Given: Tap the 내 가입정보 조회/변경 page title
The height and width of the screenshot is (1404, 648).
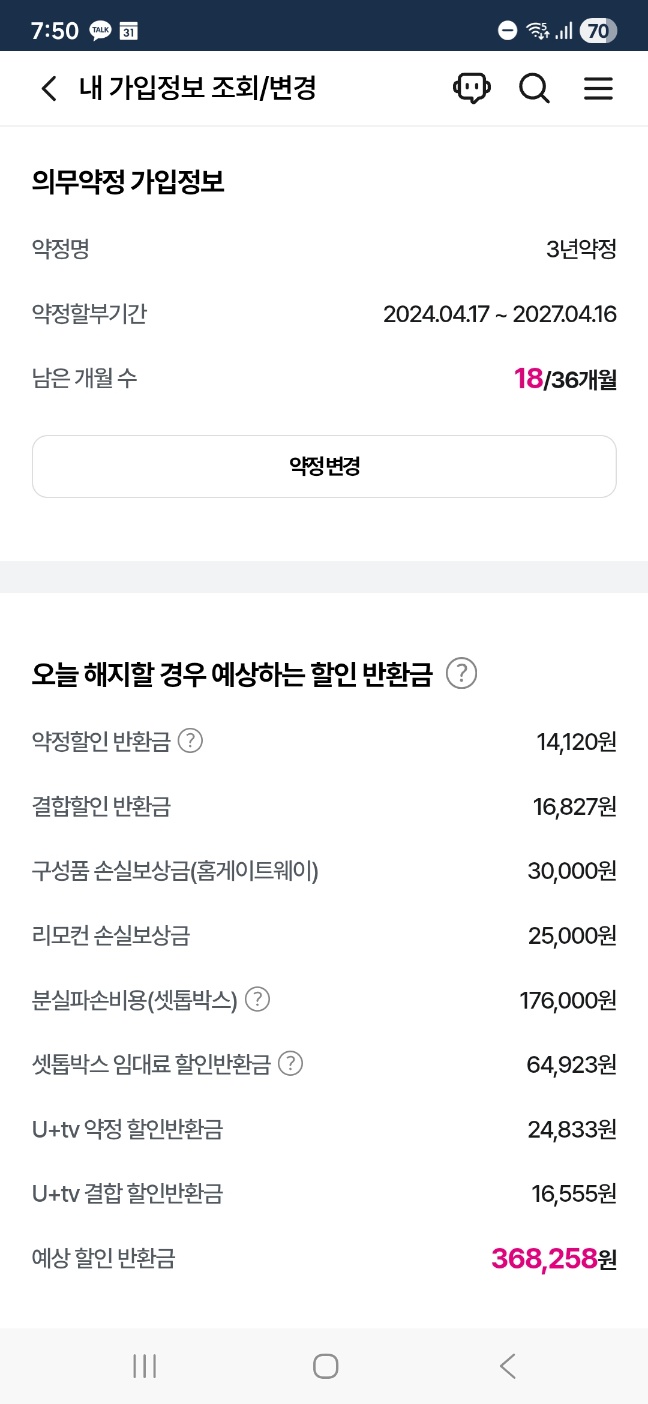Looking at the screenshot, I should coord(197,89).
